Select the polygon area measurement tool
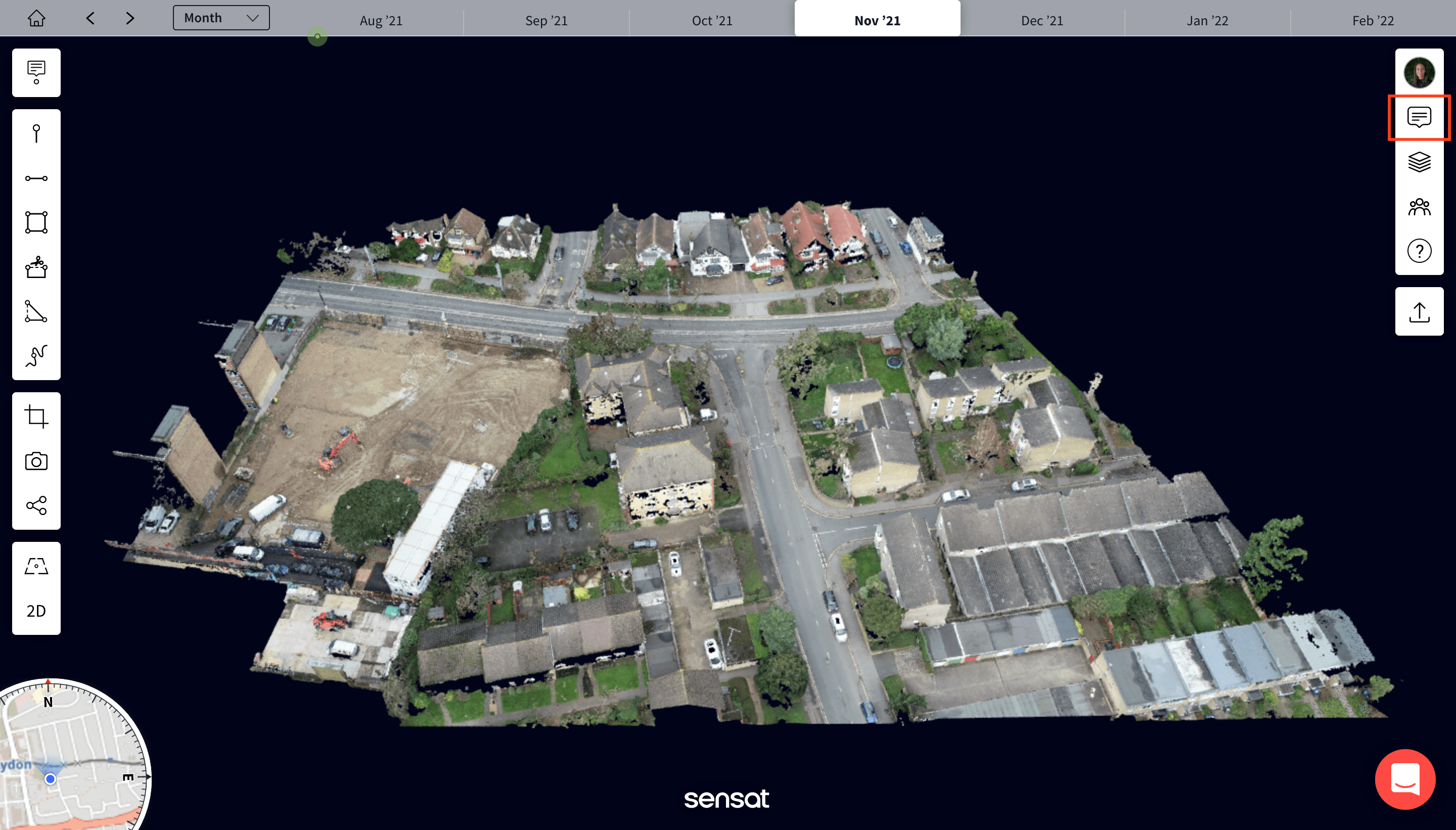 [36, 222]
